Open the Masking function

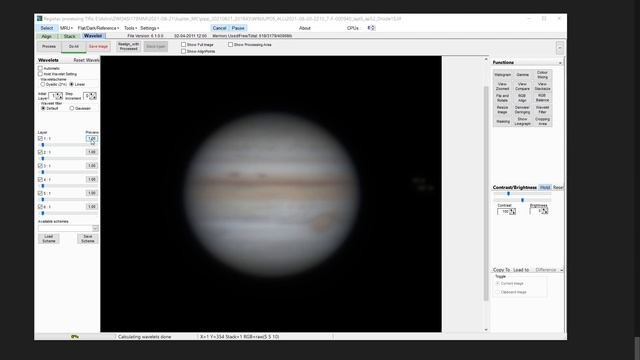tap(502, 121)
